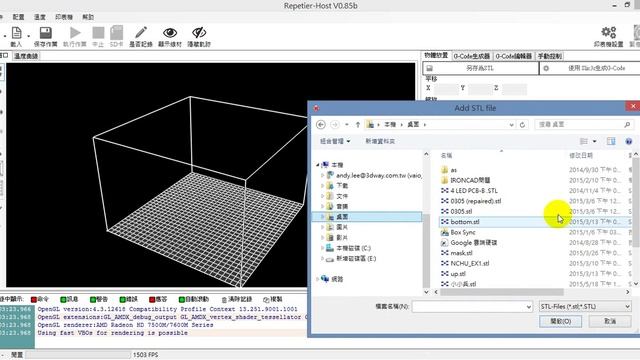
Task: Click the New Folder button in dialog
Action: point(380,141)
